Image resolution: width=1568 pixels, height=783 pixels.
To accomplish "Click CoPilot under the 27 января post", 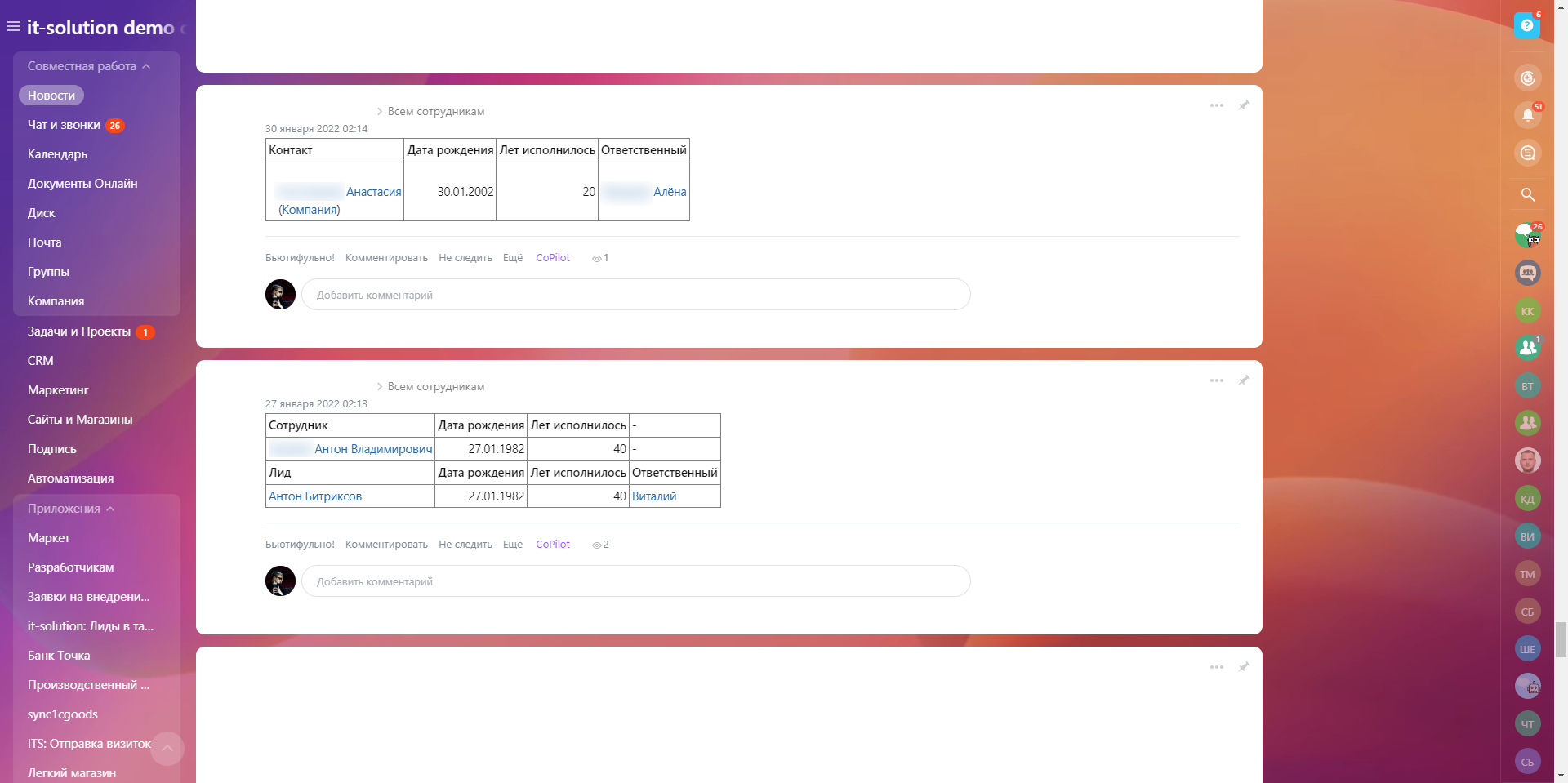I will 553,545.
